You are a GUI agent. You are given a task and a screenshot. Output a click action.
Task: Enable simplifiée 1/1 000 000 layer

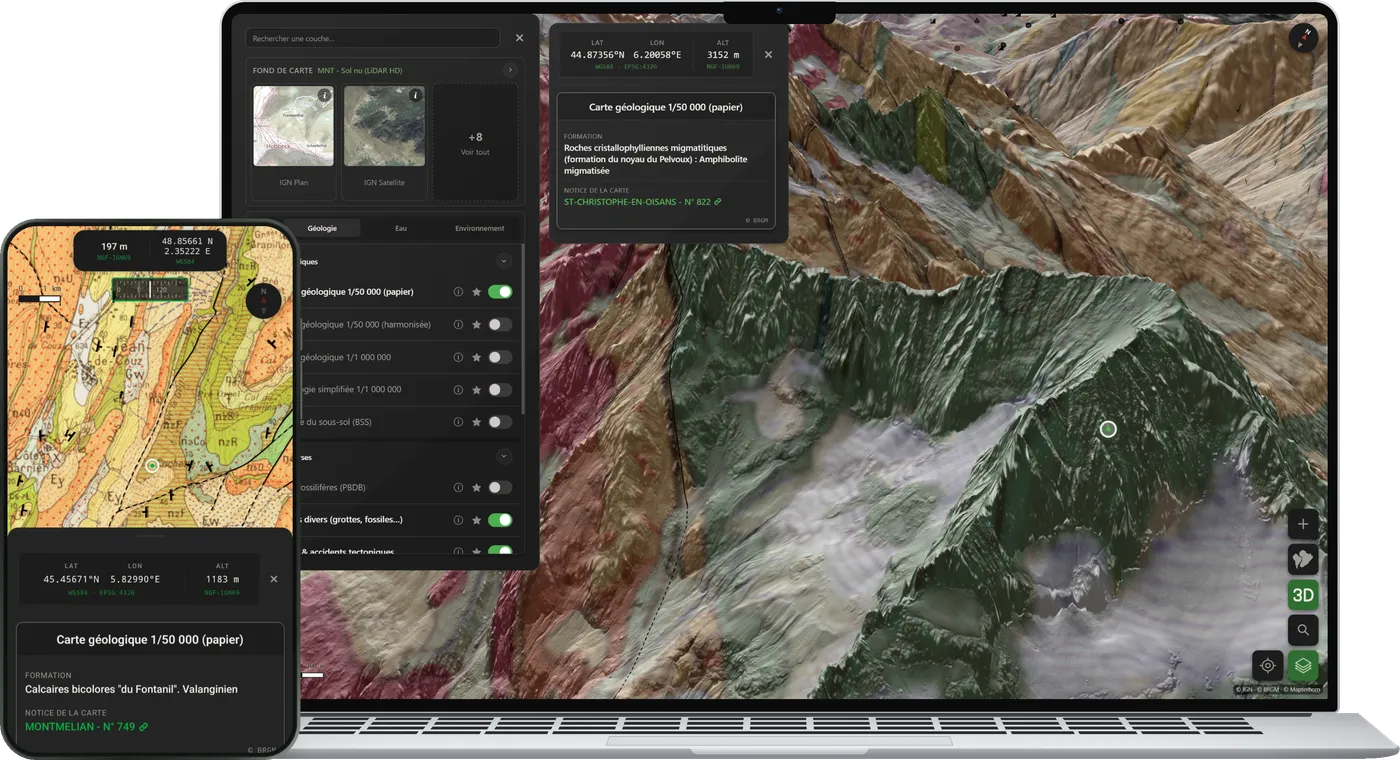coord(500,390)
